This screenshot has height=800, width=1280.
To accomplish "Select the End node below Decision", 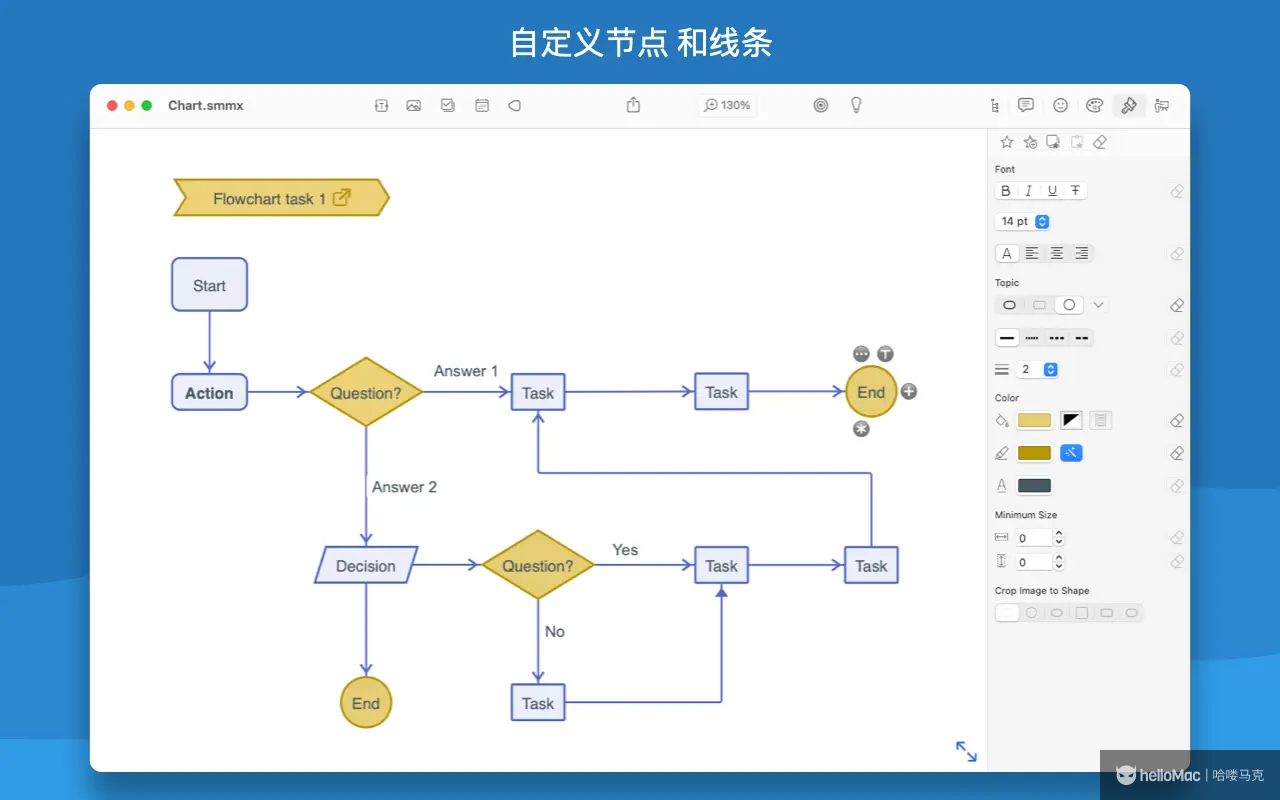I will click(x=366, y=702).
